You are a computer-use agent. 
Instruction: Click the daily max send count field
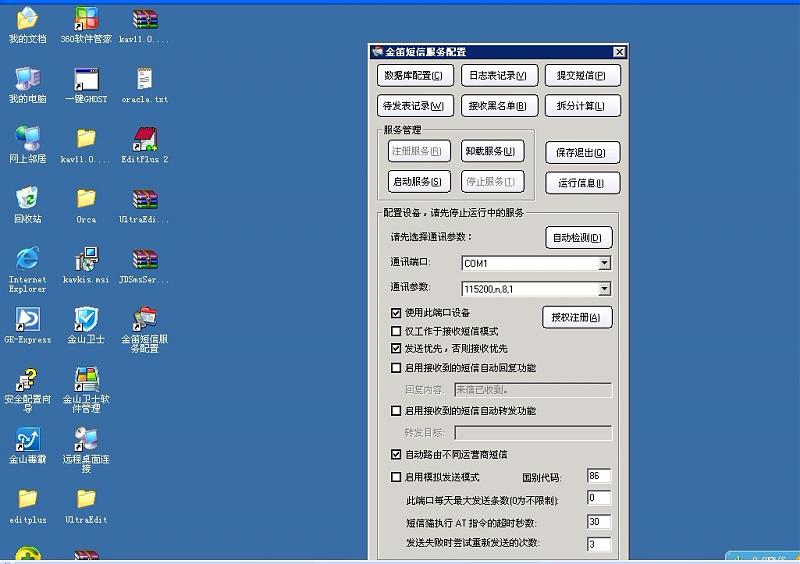pos(599,498)
